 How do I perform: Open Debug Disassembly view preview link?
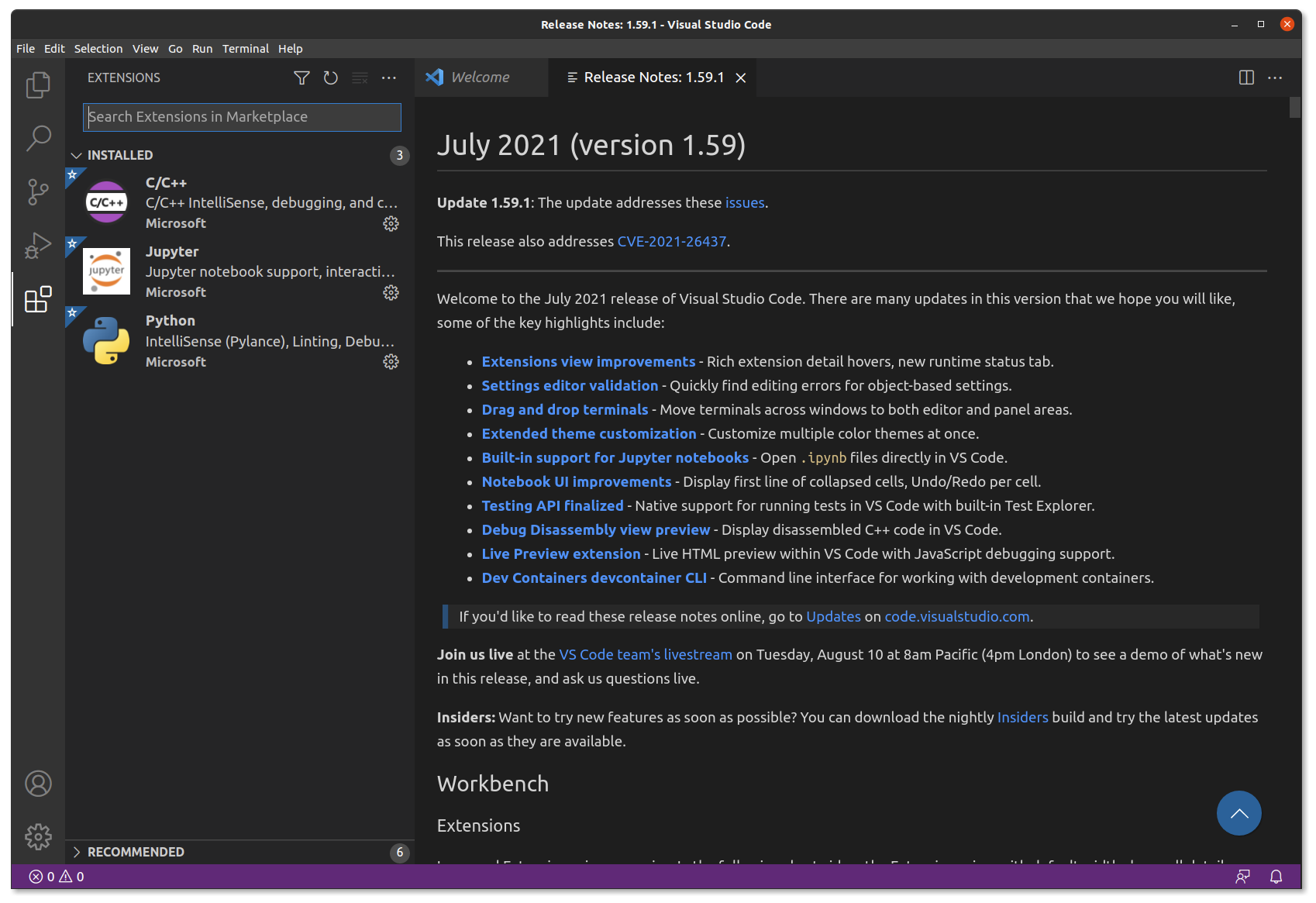596,529
